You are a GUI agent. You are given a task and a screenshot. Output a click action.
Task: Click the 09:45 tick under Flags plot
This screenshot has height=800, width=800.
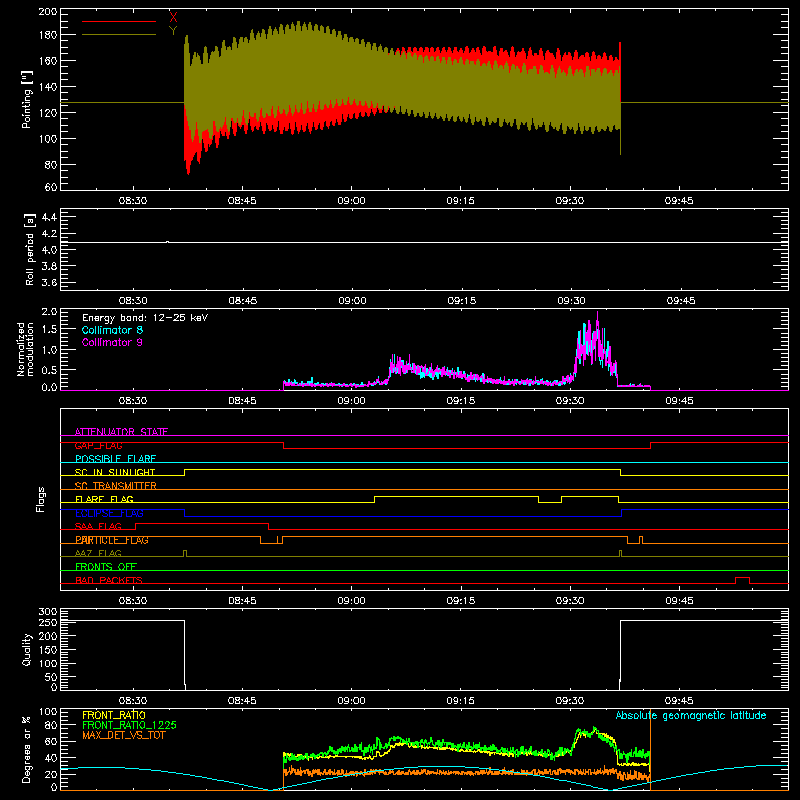tap(679, 601)
